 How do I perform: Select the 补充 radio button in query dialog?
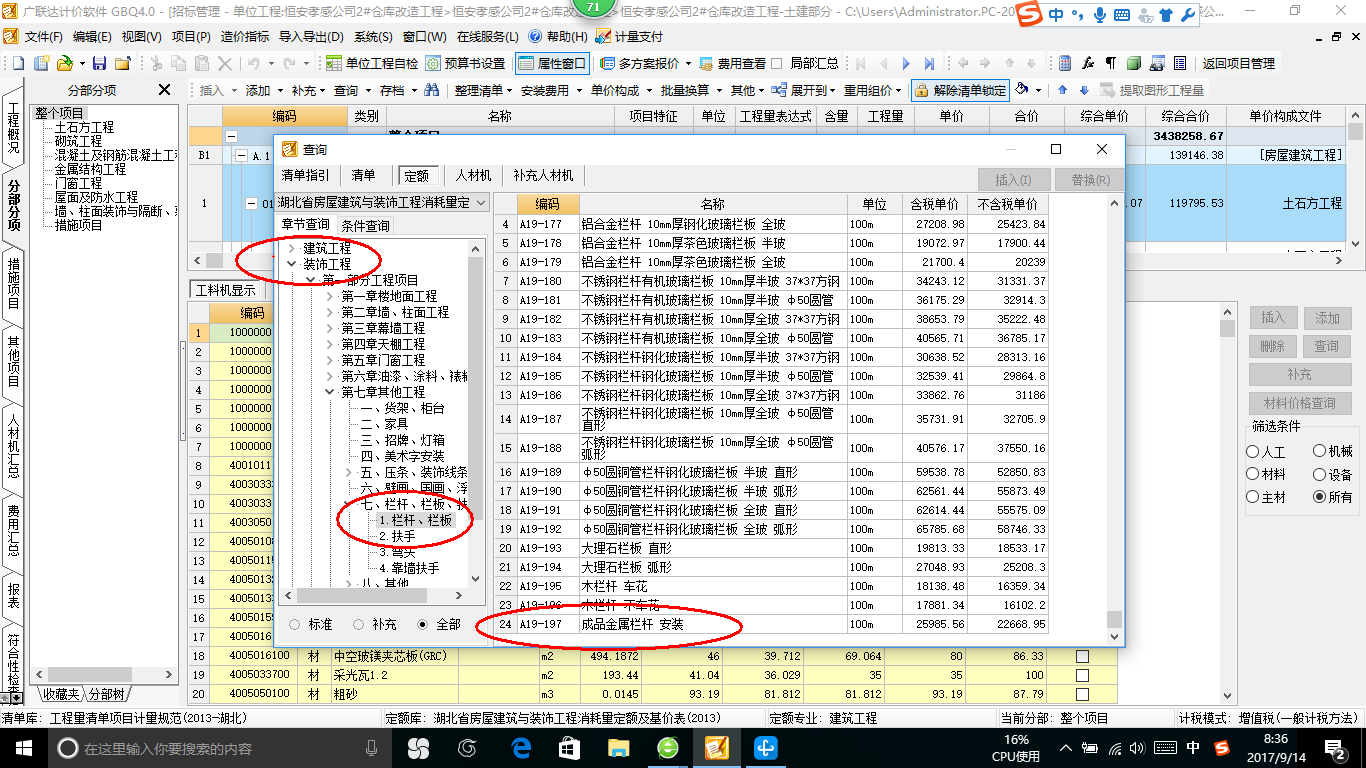coord(359,624)
